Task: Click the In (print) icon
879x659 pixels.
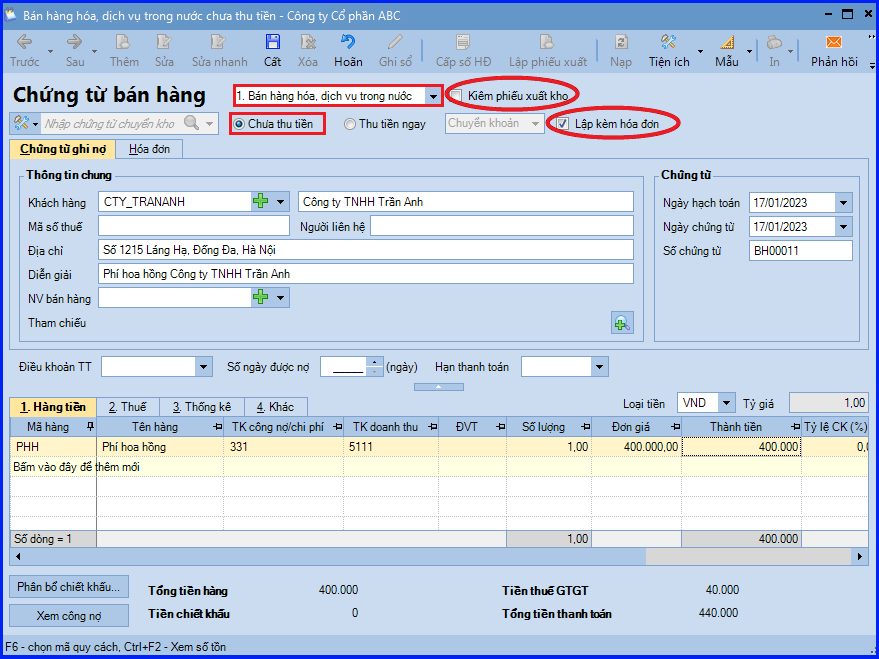Action: pos(774,42)
